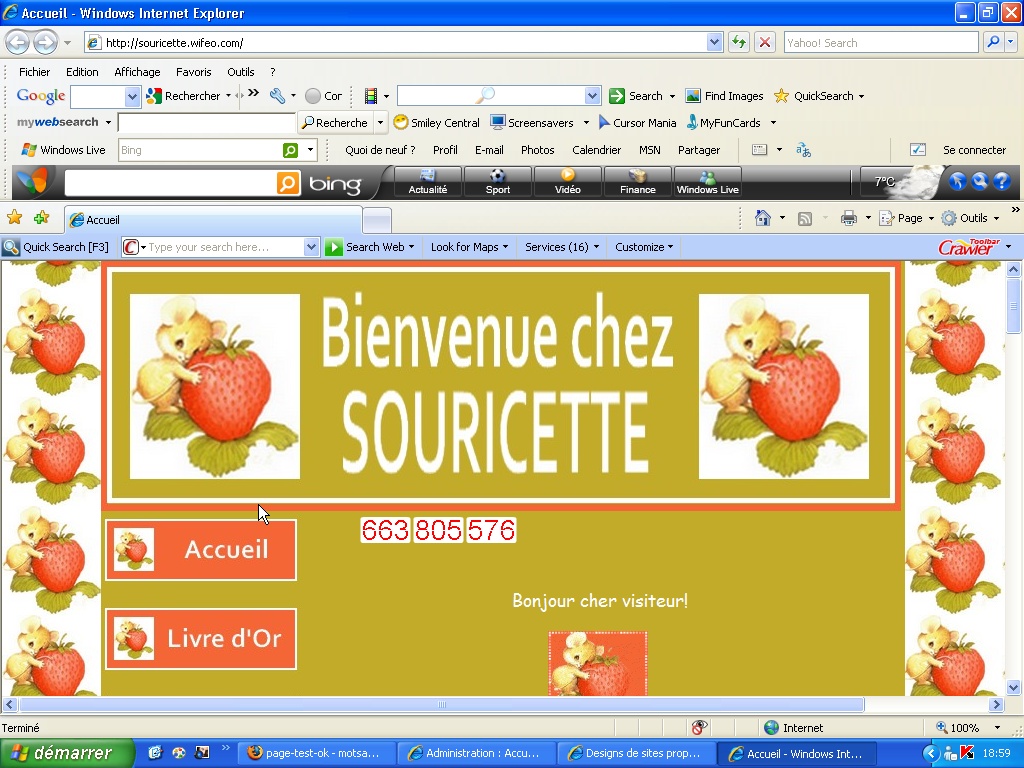Expand the Search Web dropdown

(x=411, y=247)
